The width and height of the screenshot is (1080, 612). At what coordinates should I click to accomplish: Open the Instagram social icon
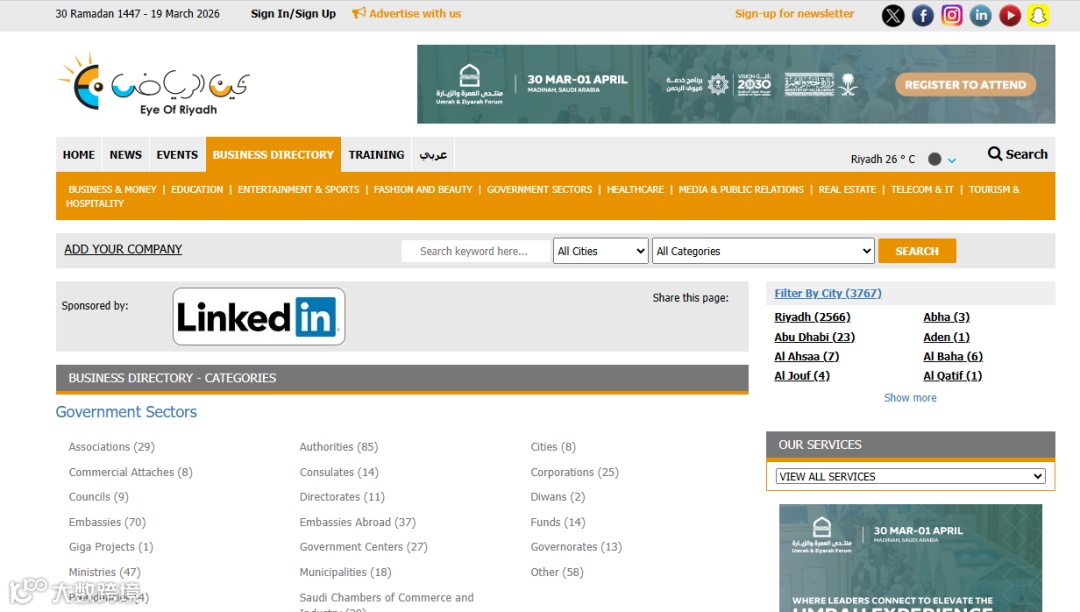tap(952, 15)
